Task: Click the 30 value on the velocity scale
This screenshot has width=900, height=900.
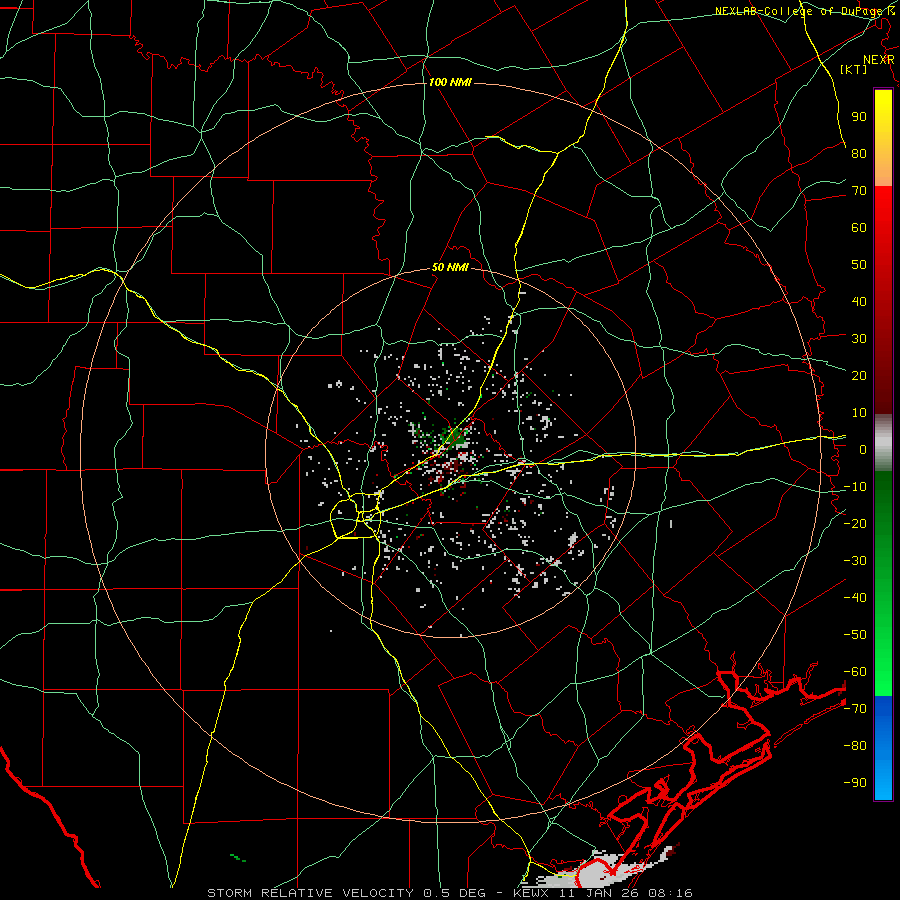Action: 859,339
